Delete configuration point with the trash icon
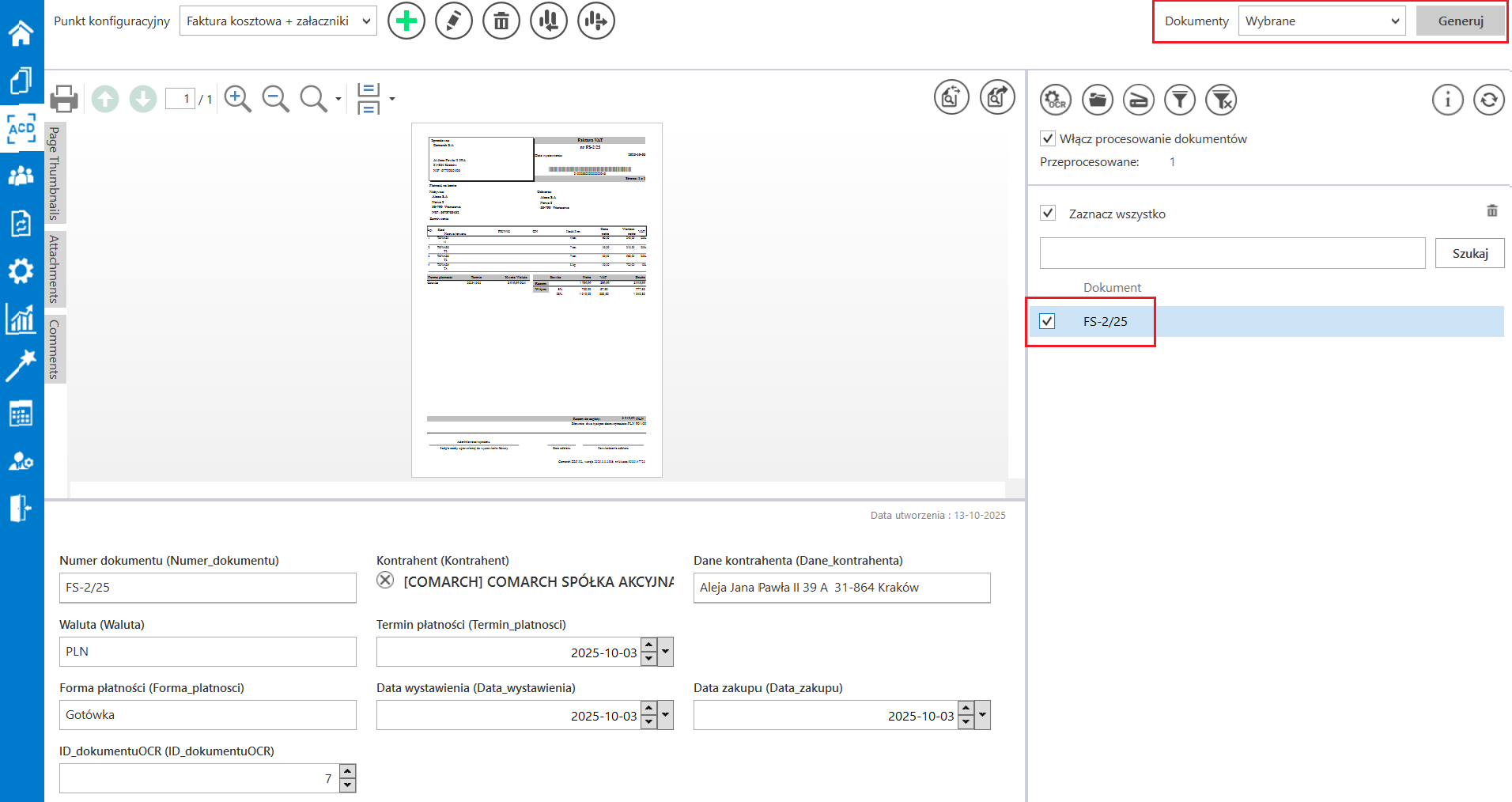Screen dimensions: 1512x802 501,21
